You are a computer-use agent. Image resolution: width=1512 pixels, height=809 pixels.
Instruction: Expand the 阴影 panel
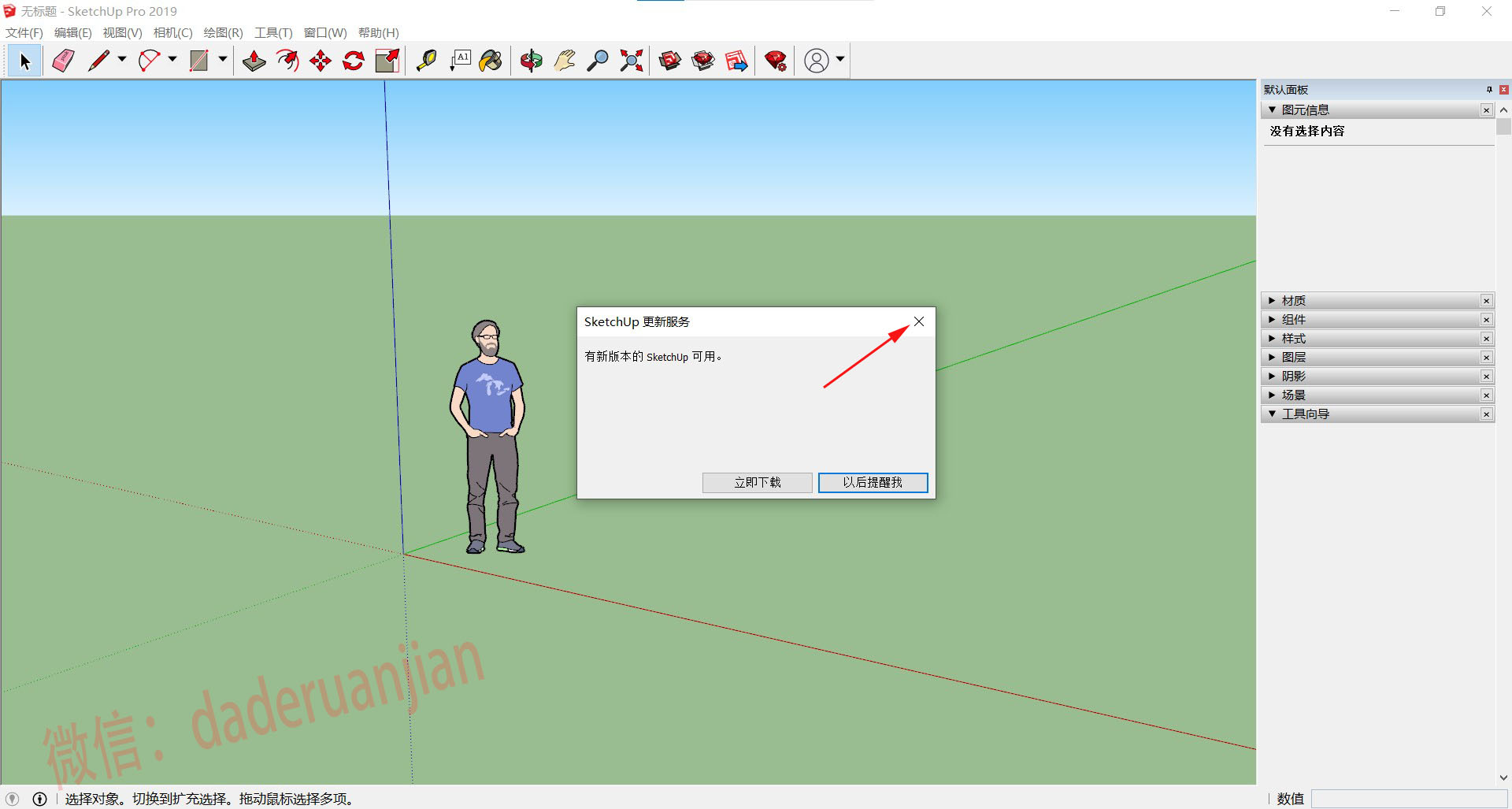tap(1272, 376)
